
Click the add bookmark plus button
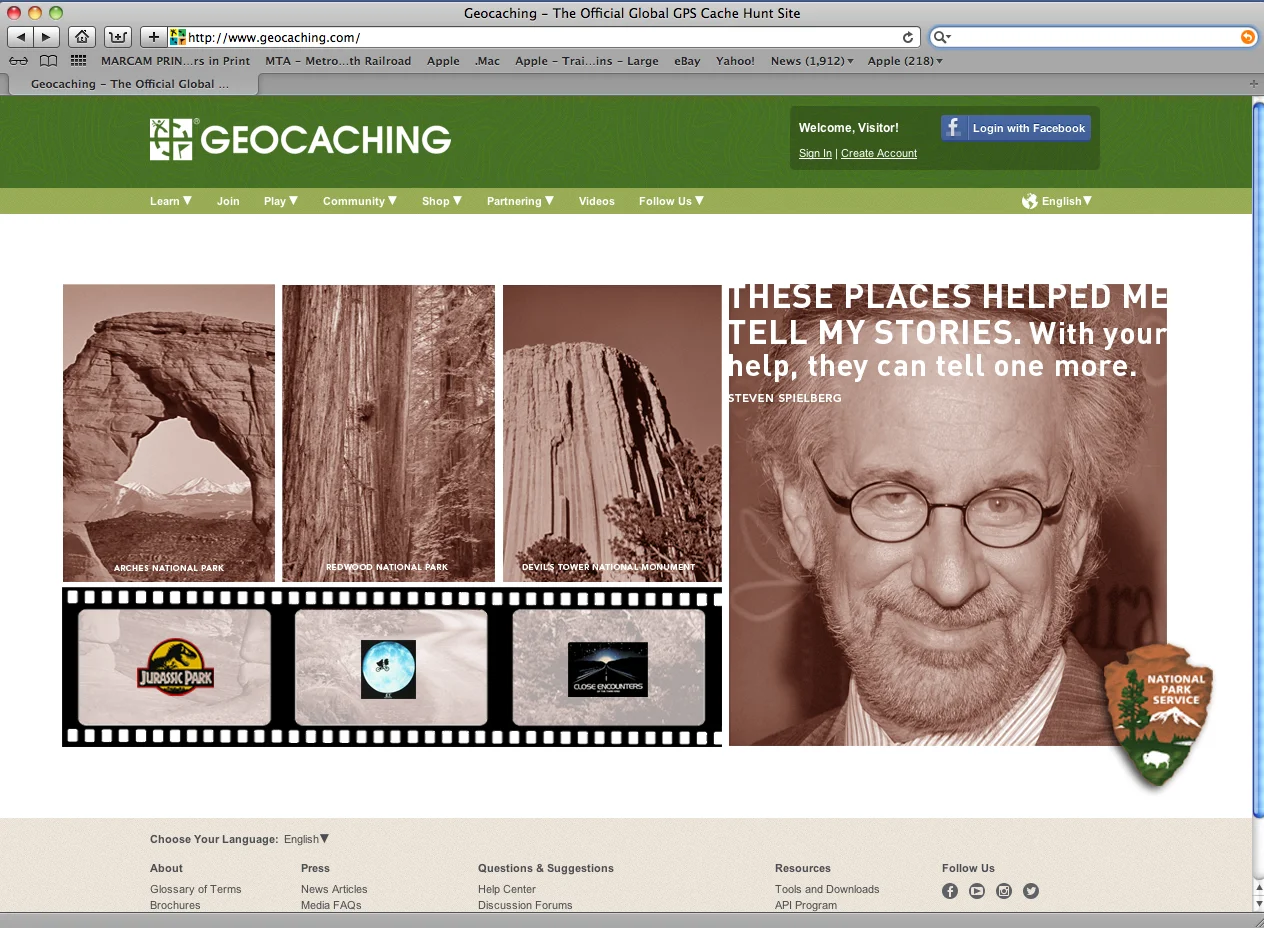tap(153, 37)
